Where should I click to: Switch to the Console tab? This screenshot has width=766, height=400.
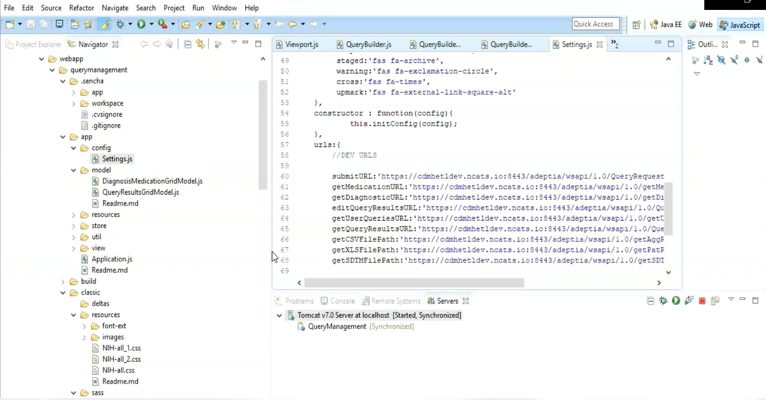[x=338, y=301]
